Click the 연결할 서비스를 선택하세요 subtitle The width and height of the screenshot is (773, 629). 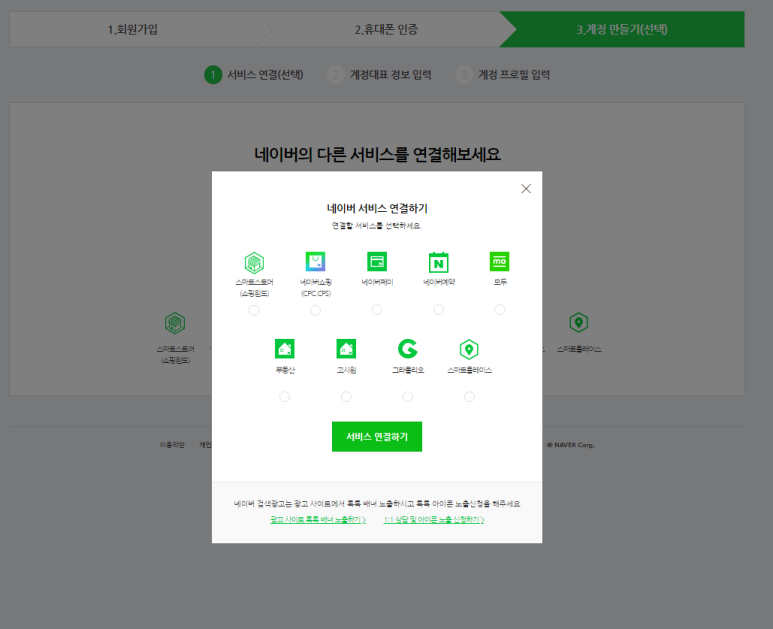(x=377, y=226)
